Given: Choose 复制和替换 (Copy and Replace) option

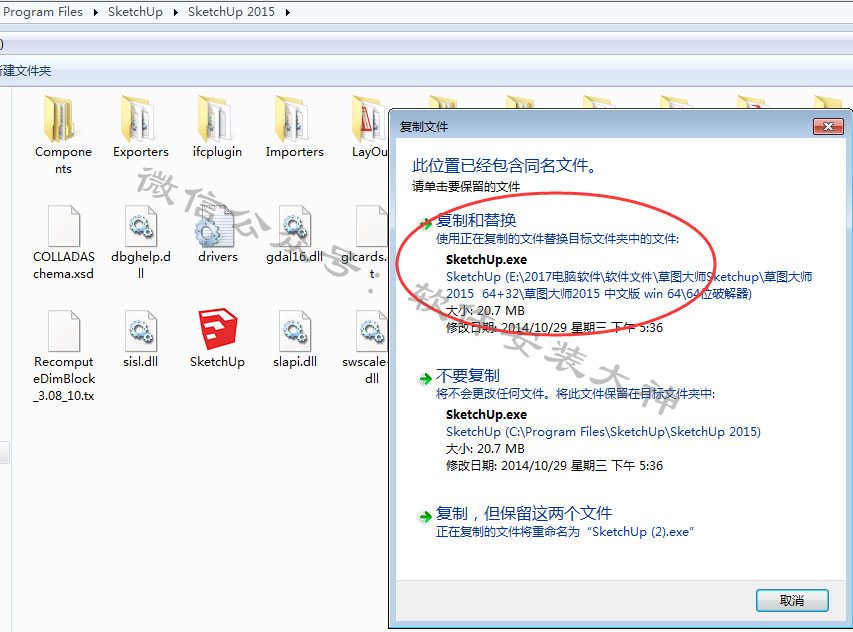Looking at the screenshot, I should point(476,220).
